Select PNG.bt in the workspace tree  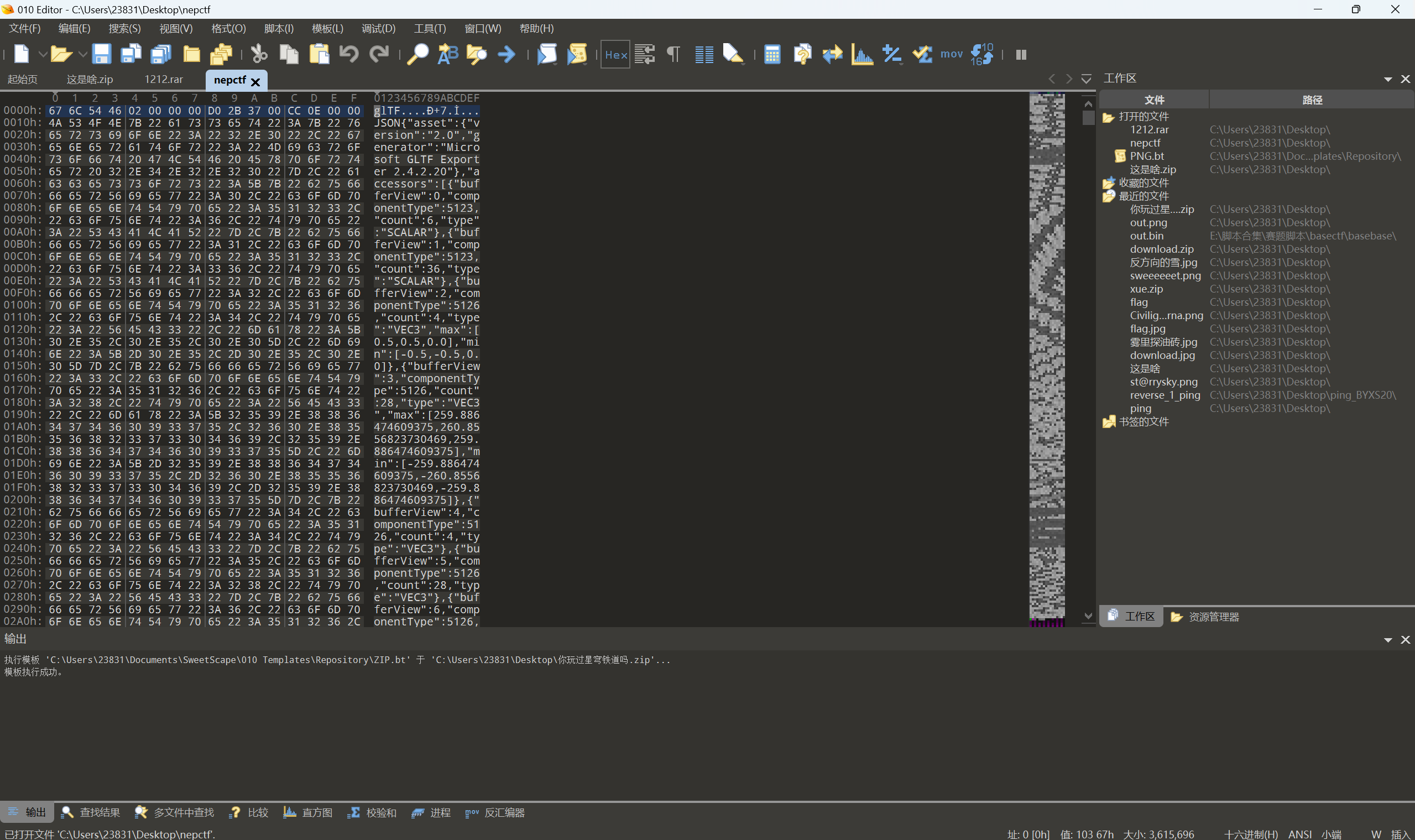click(x=1147, y=156)
